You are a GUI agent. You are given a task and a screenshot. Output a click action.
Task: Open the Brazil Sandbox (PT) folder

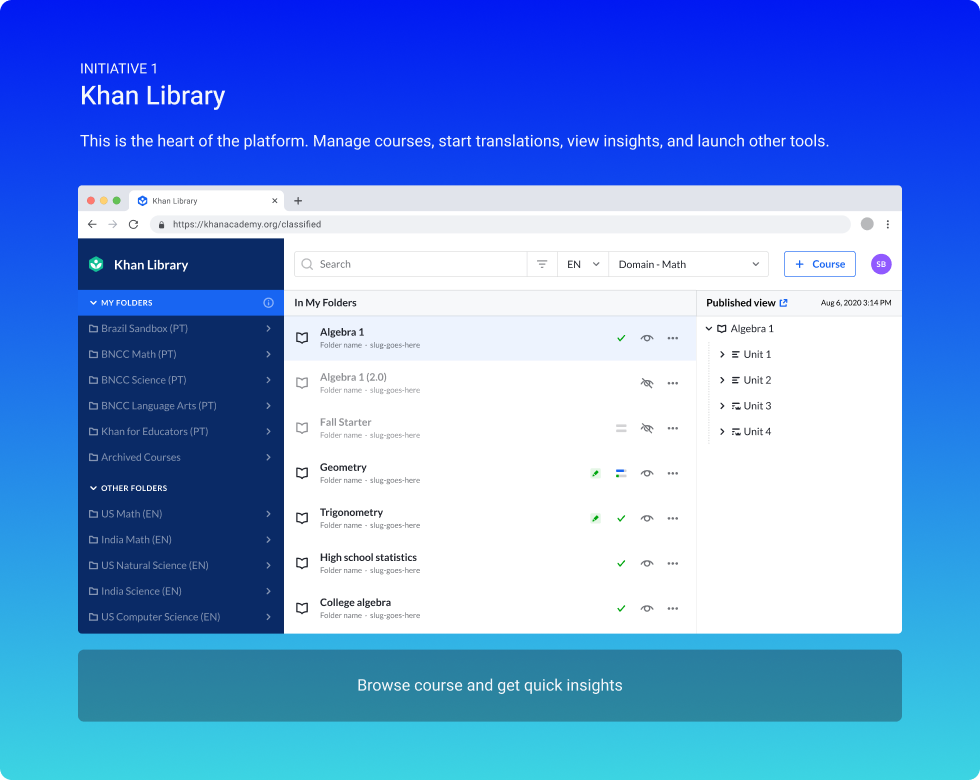click(181, 329)
